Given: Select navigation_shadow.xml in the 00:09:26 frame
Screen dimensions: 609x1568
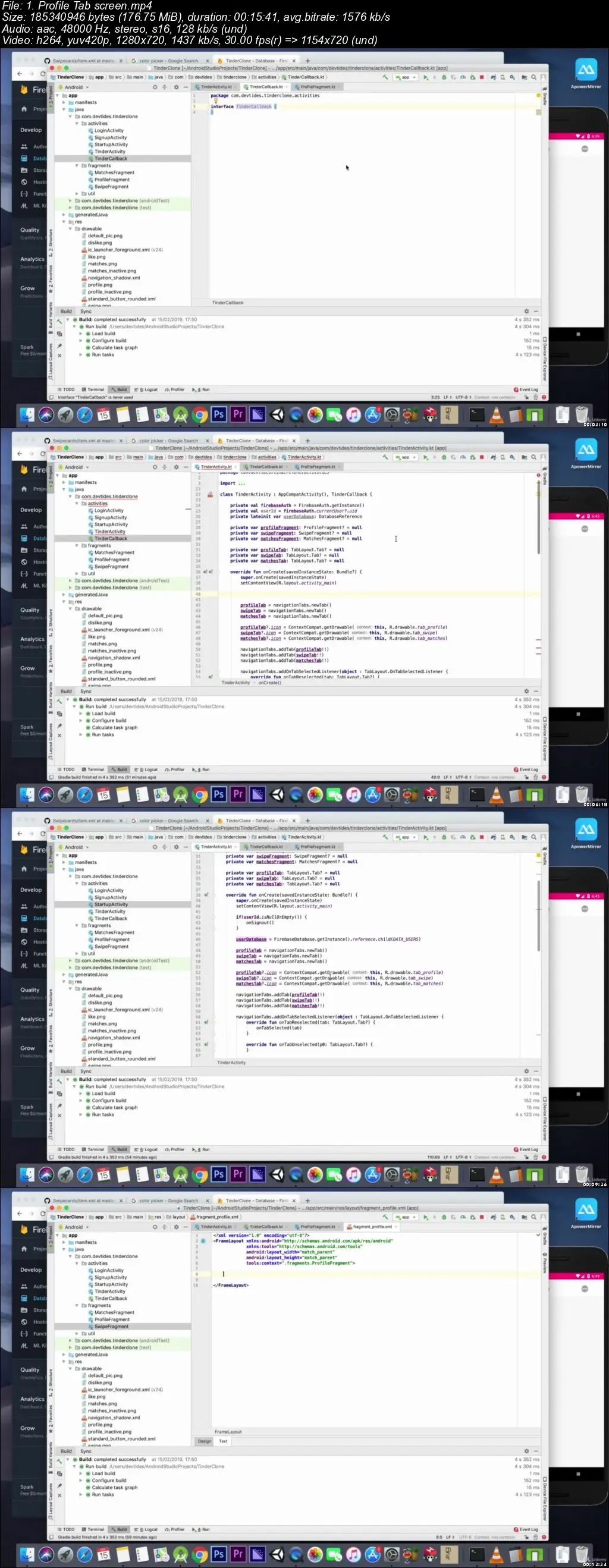Looking at the screenshot, I should [x=113, y=1038].
